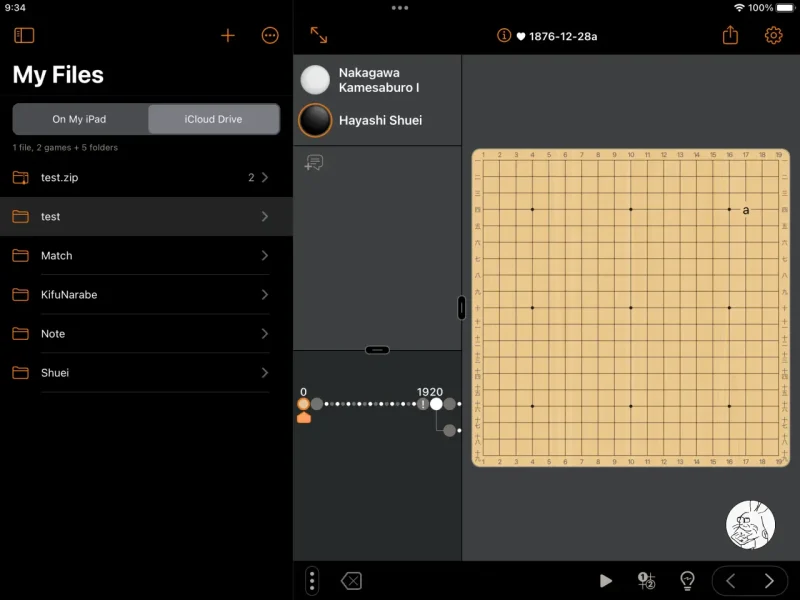Expand Shuei folder chevron
The image size is (800, 600).
[x=265, y=372]
